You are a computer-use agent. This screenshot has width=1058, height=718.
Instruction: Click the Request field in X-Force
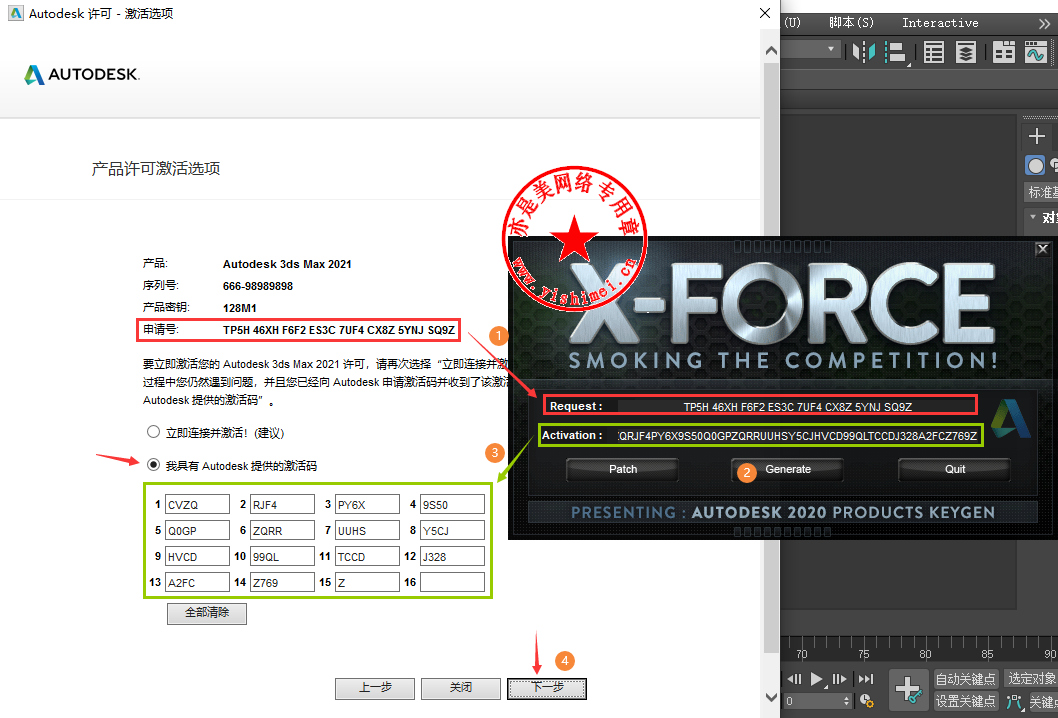797,406
